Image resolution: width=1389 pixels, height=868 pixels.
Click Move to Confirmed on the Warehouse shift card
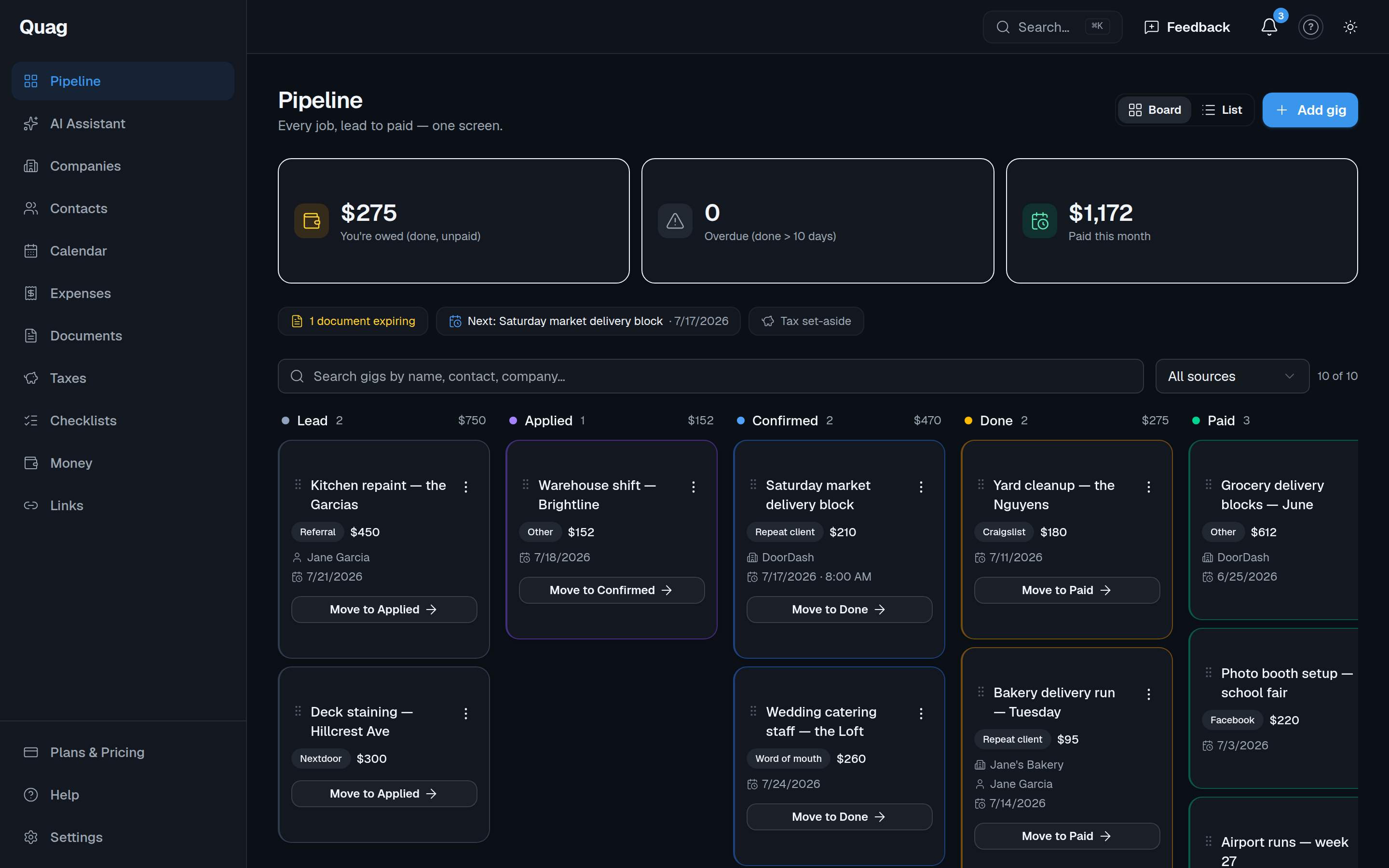click(612, 590)
